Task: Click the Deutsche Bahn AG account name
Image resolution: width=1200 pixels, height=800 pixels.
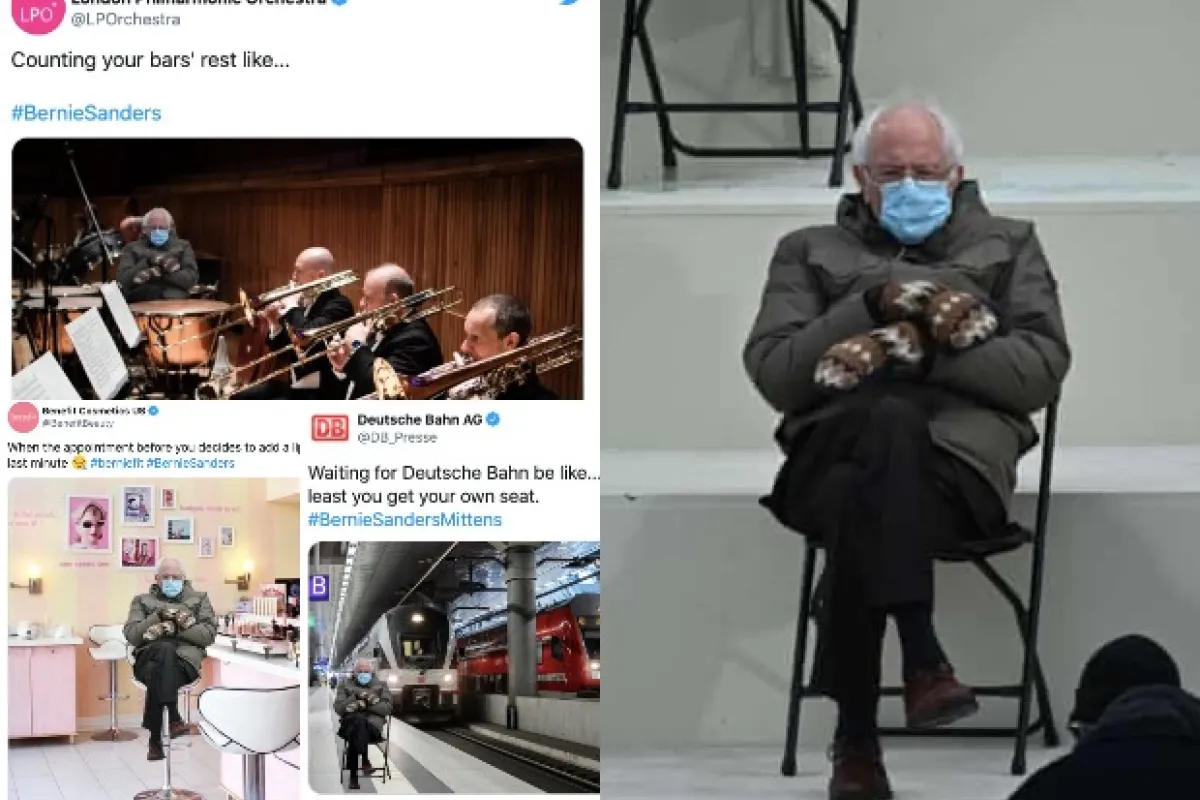Action: click(x=419, y=420)
